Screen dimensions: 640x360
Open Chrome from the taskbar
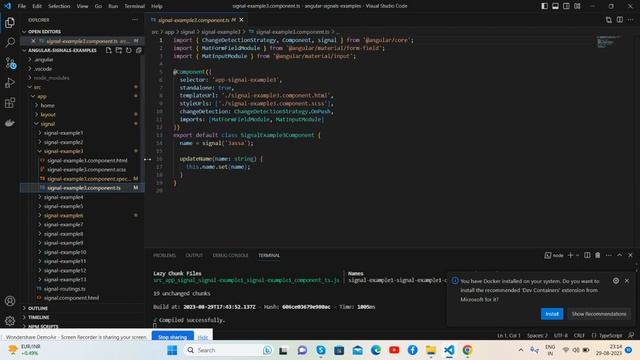(467, 350)
